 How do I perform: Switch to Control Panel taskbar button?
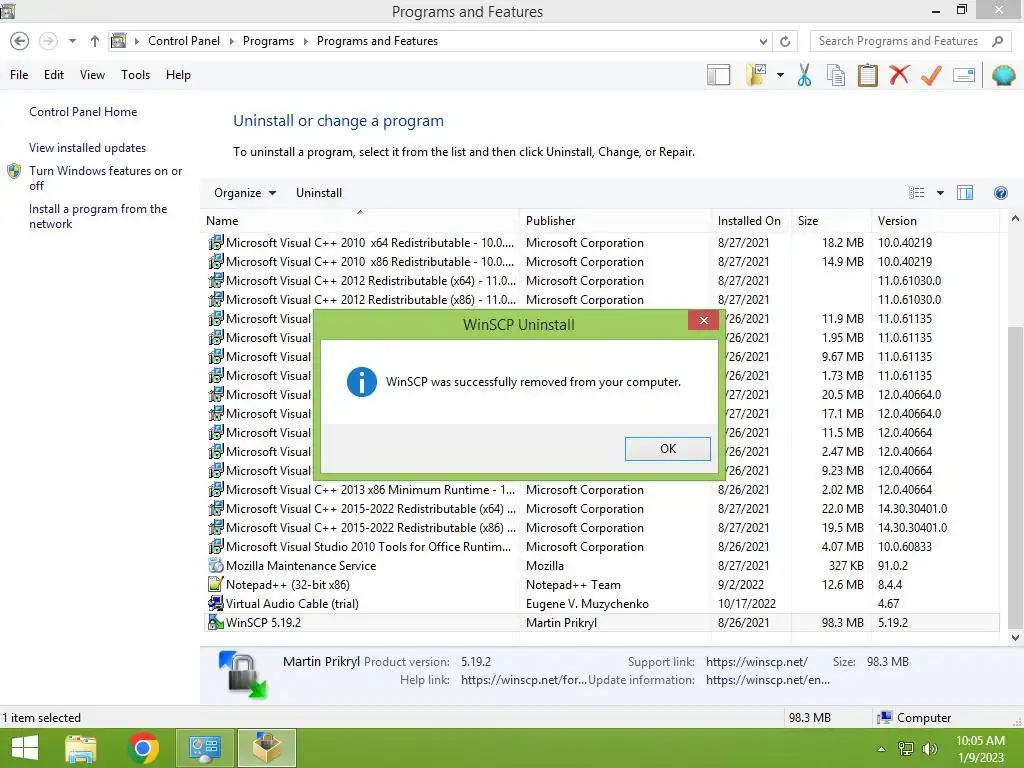pos(204,748)
